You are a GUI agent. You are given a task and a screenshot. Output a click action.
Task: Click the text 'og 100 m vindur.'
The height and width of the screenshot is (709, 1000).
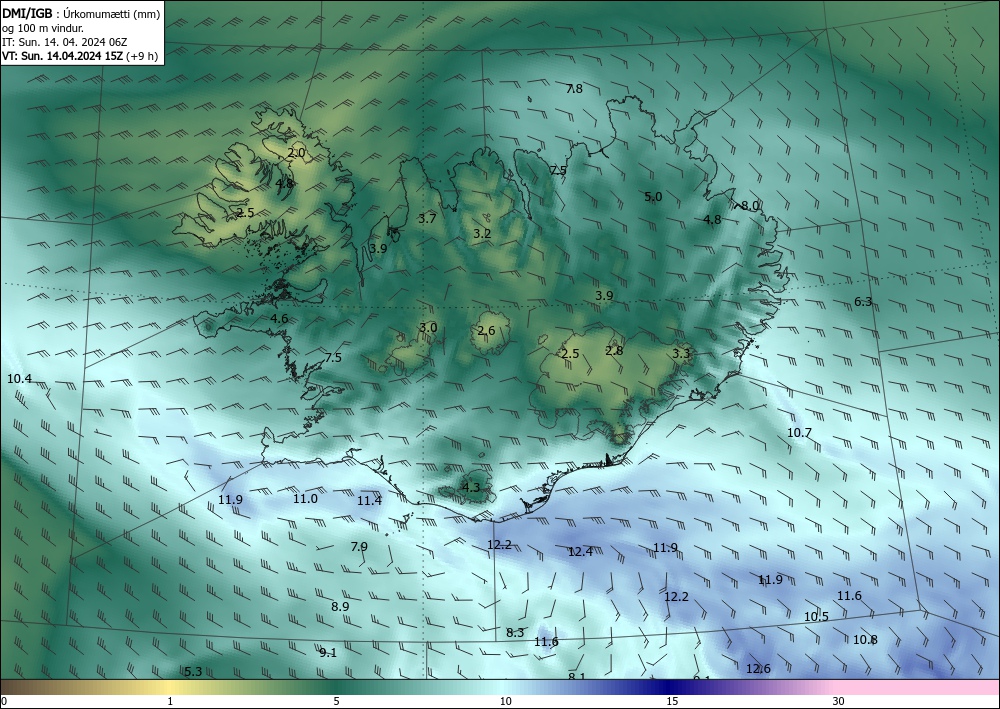43,28
